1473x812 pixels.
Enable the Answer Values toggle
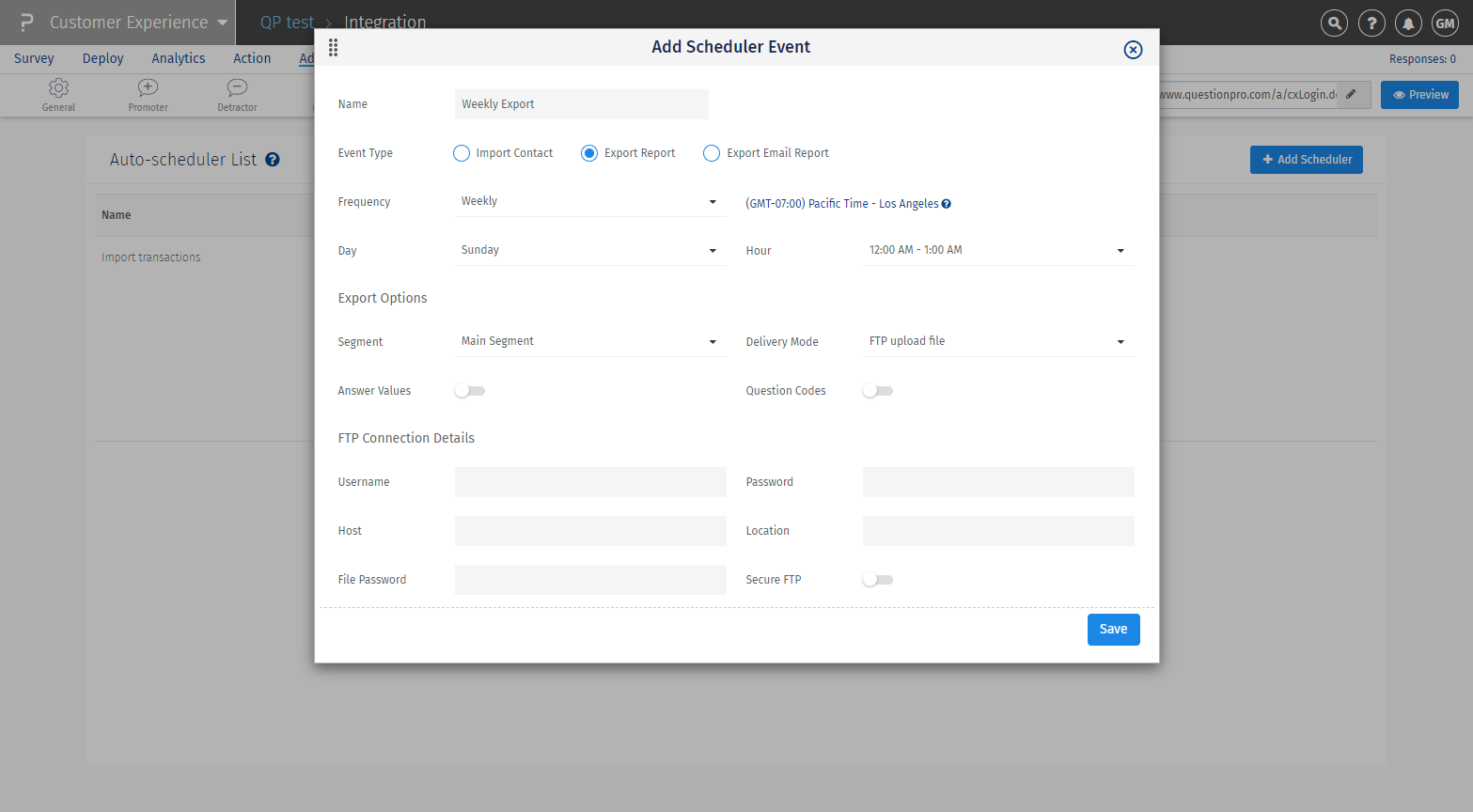[470, 391]
